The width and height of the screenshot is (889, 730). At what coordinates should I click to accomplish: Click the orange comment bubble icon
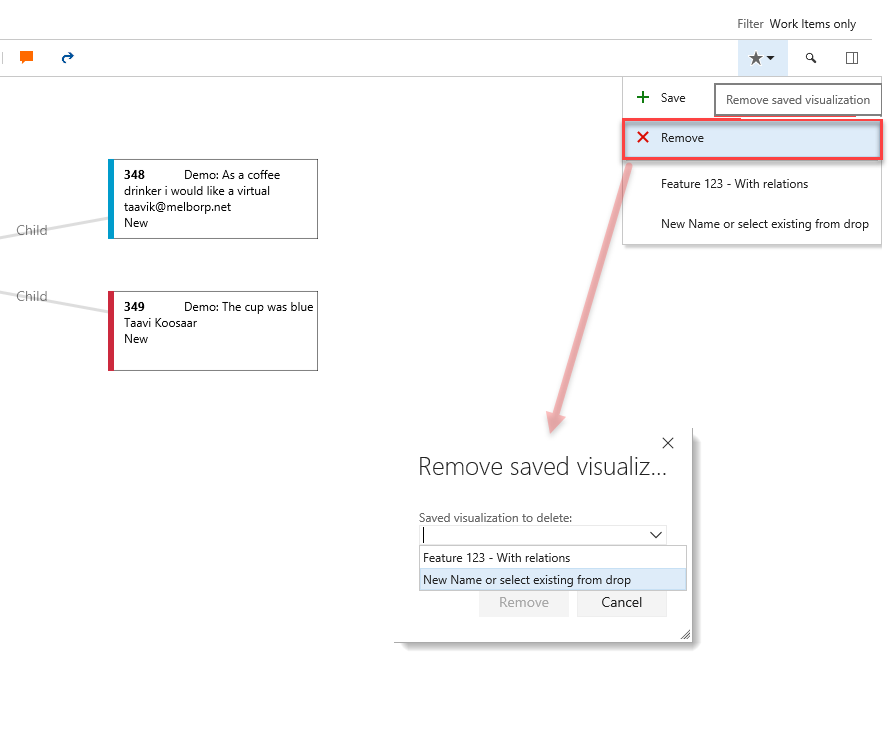[26, 57]
